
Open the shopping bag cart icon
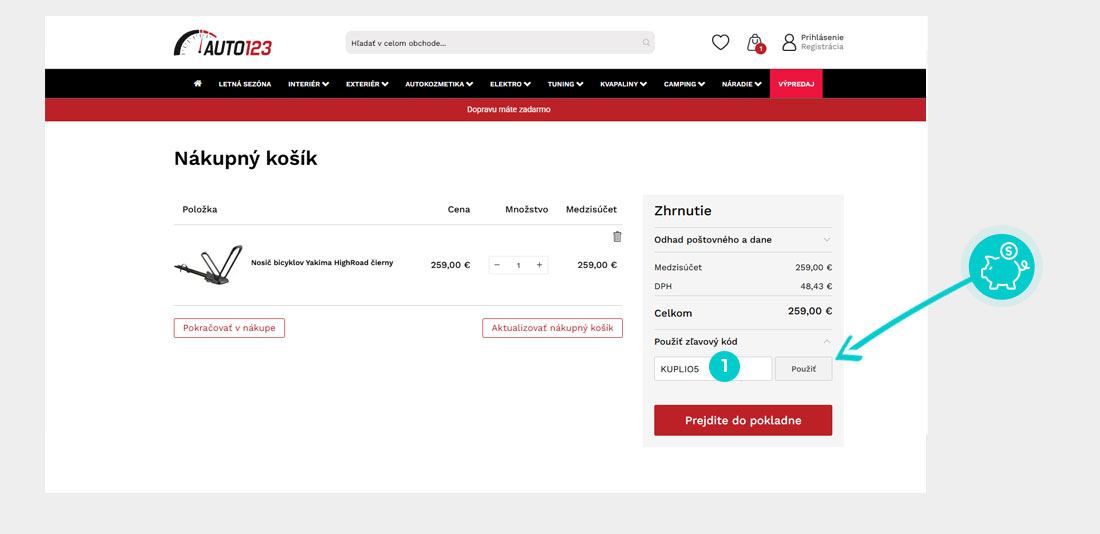755,42
